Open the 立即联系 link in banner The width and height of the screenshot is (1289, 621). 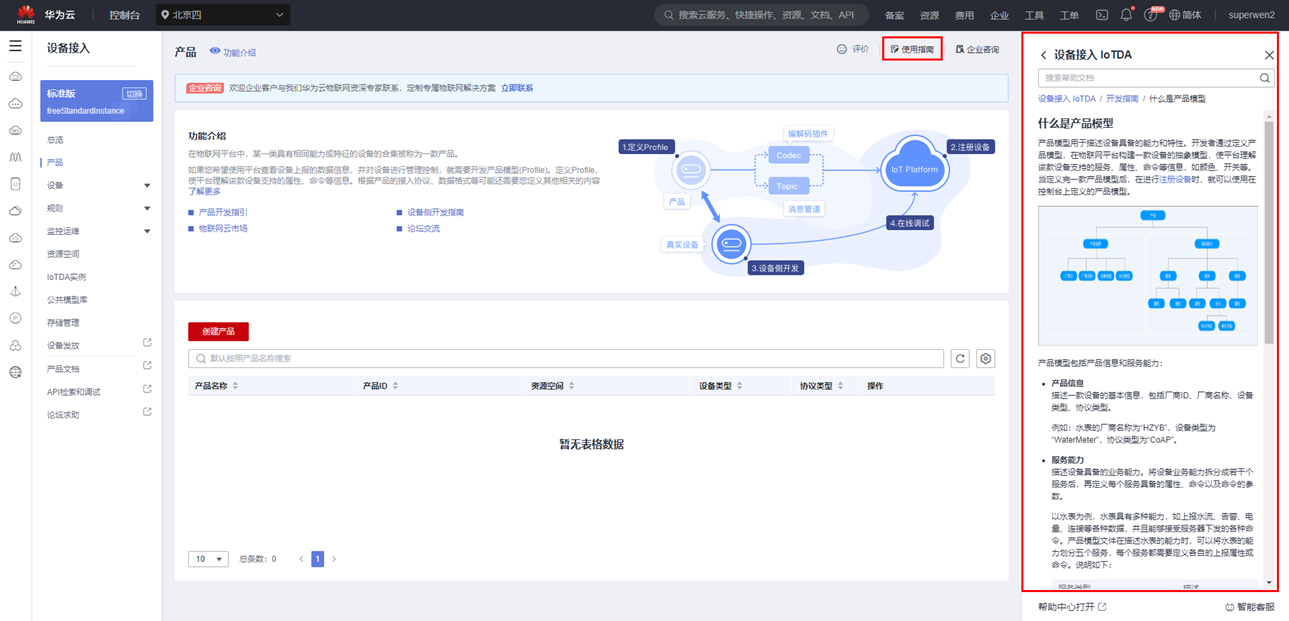click(x=517, y=88)
